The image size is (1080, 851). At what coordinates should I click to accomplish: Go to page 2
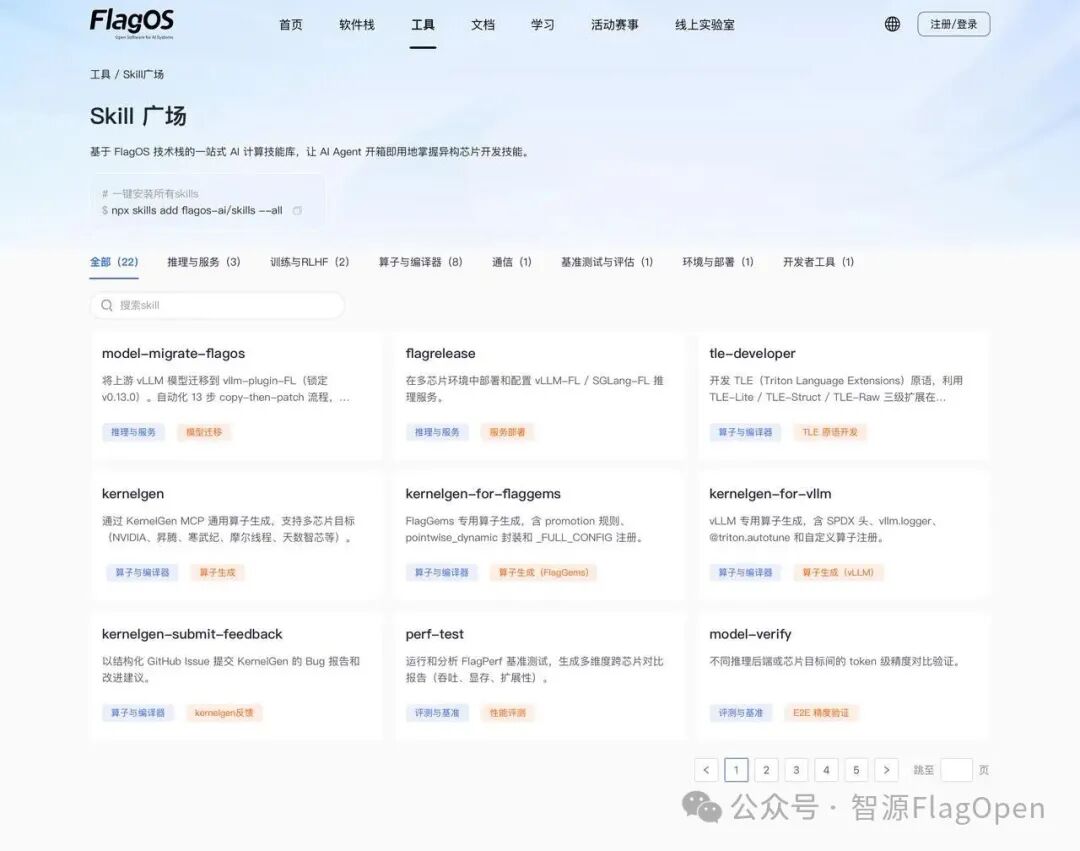766,770
